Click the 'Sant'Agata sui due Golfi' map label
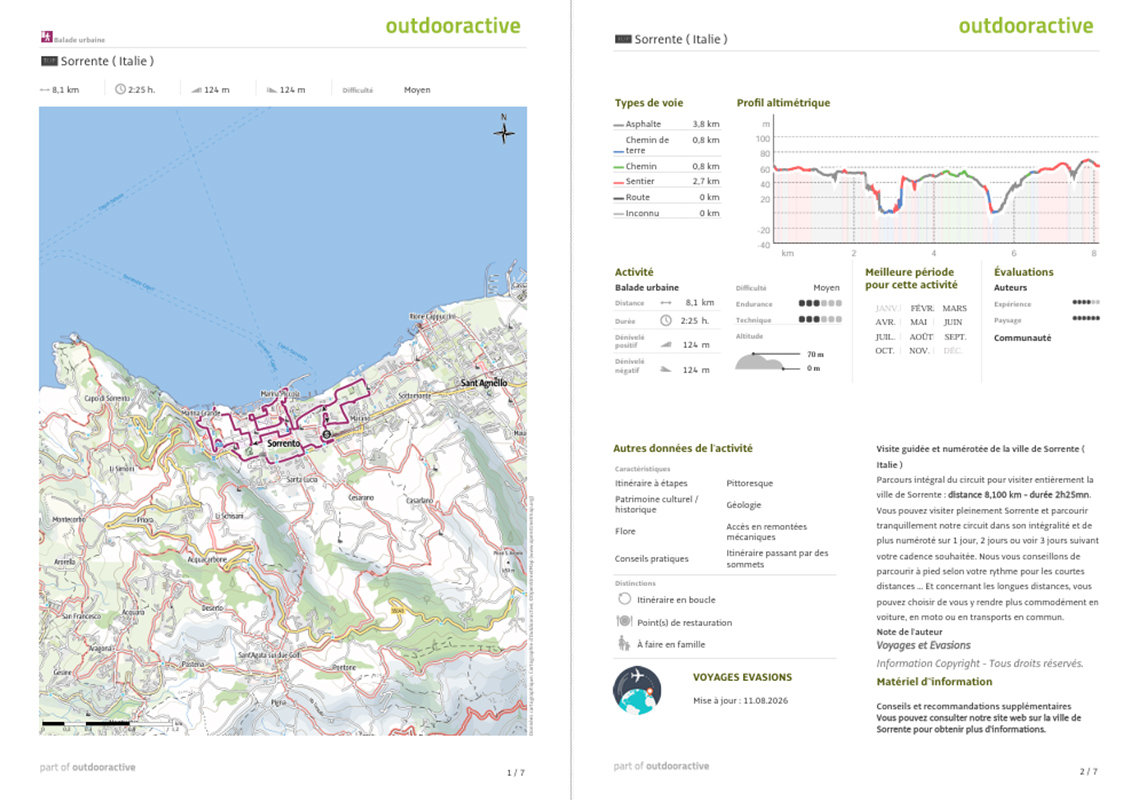 point(269,655)
